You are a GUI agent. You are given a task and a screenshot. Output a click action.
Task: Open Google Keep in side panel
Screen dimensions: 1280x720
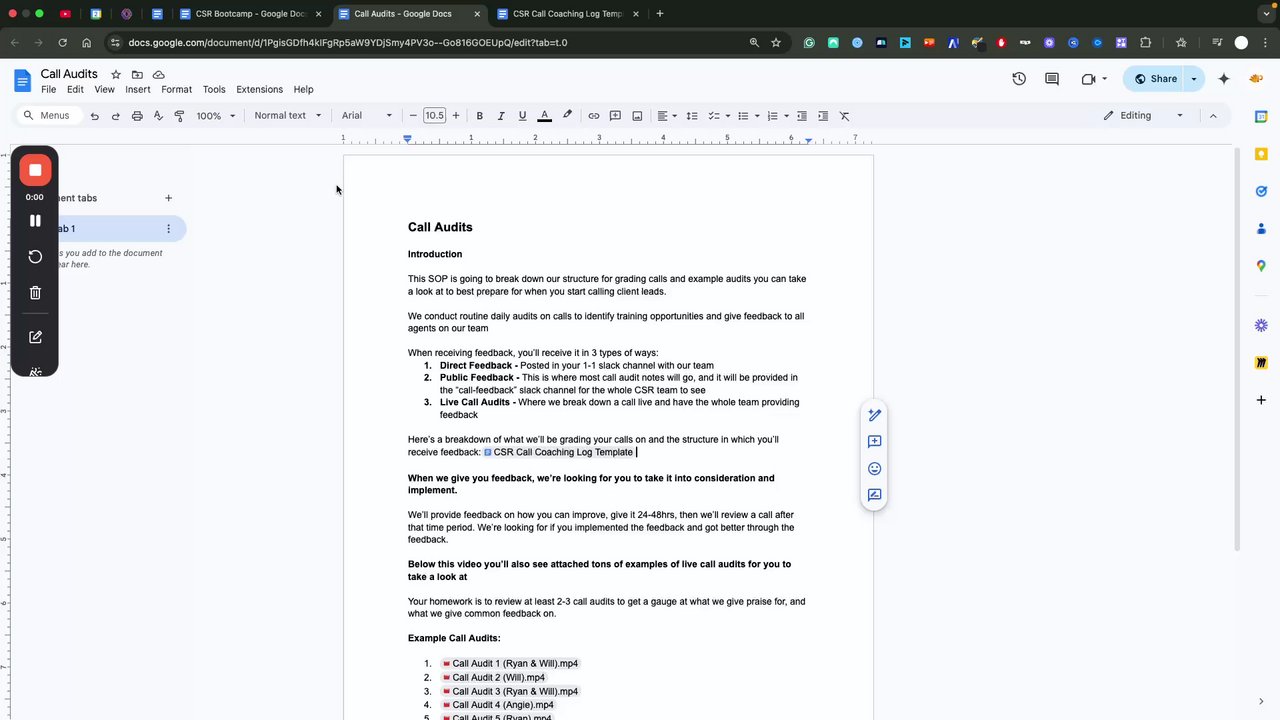click(1261, 154)
